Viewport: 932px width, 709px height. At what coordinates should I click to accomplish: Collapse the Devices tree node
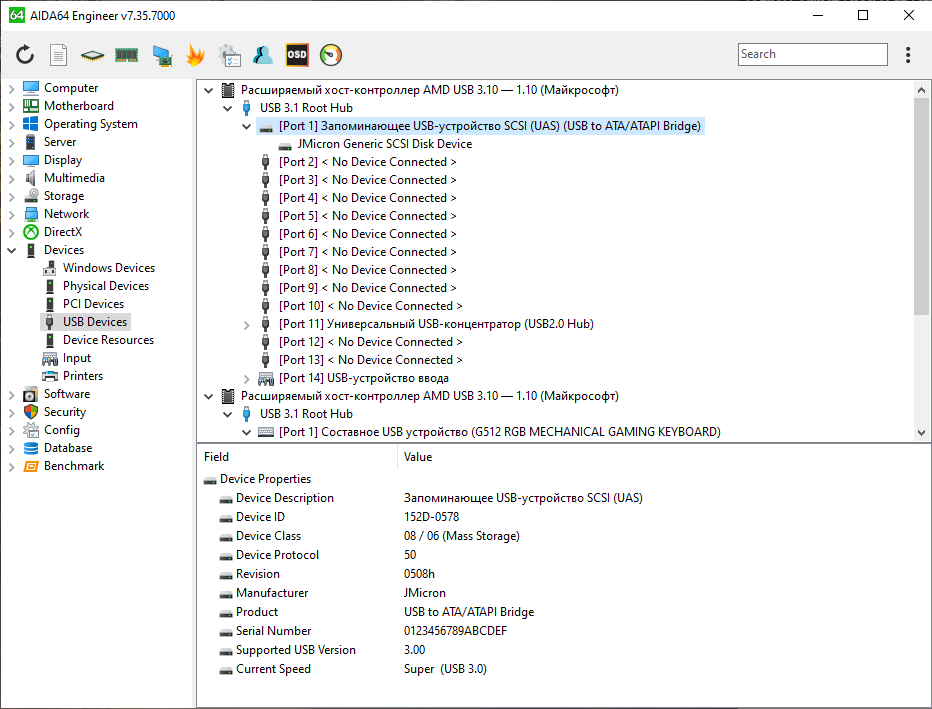pos(11,250)
